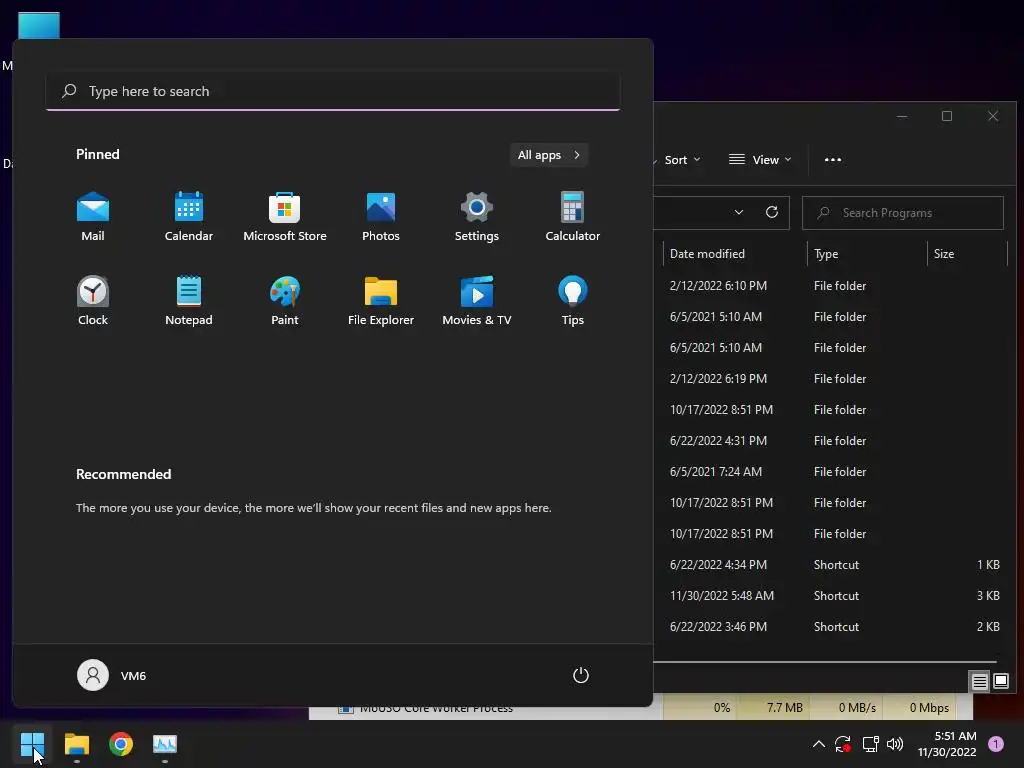1024x768 pixels.
Task: Open the Tips app
Action: click(x=573, y=301)
